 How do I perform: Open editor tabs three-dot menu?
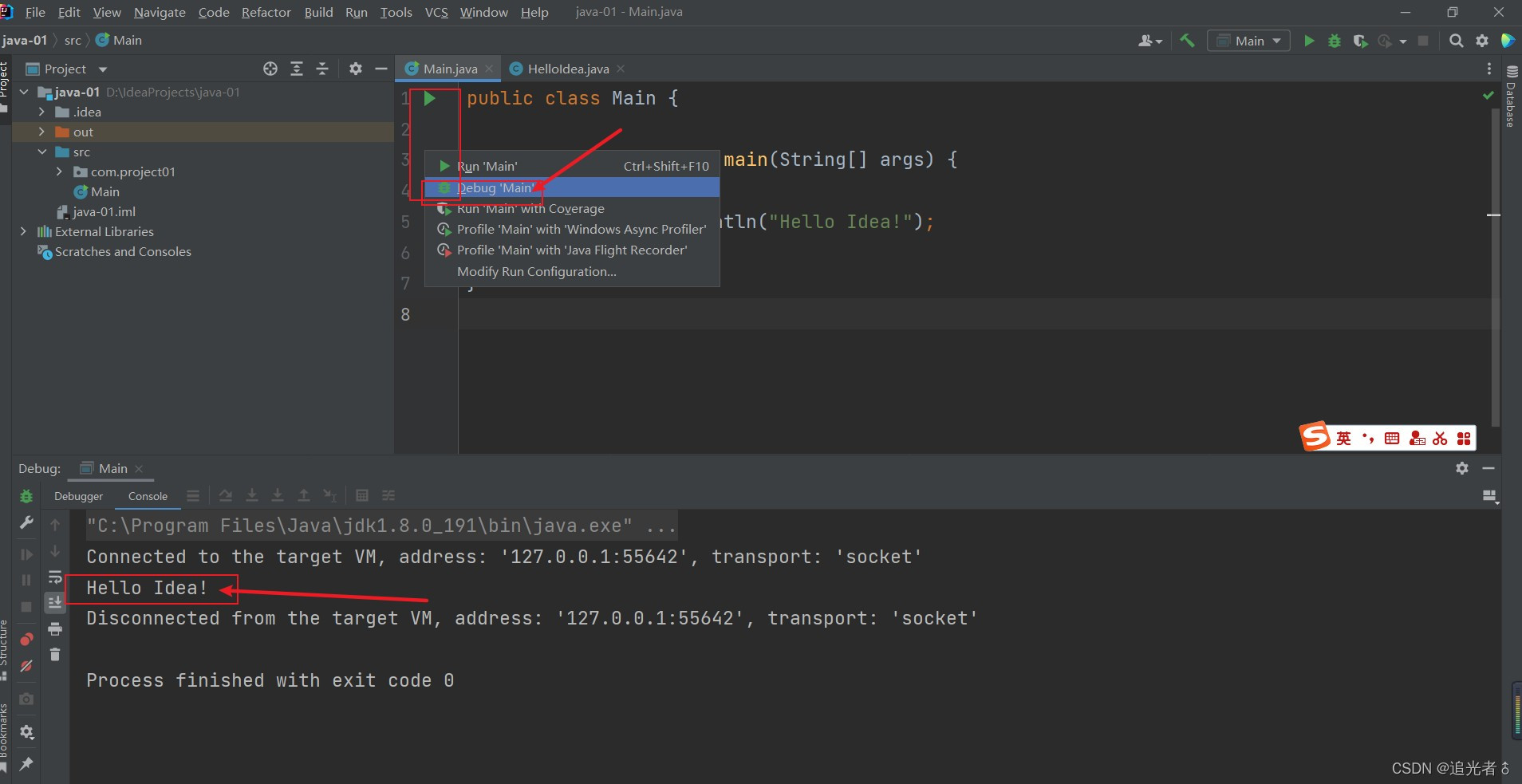point(1488,69)
